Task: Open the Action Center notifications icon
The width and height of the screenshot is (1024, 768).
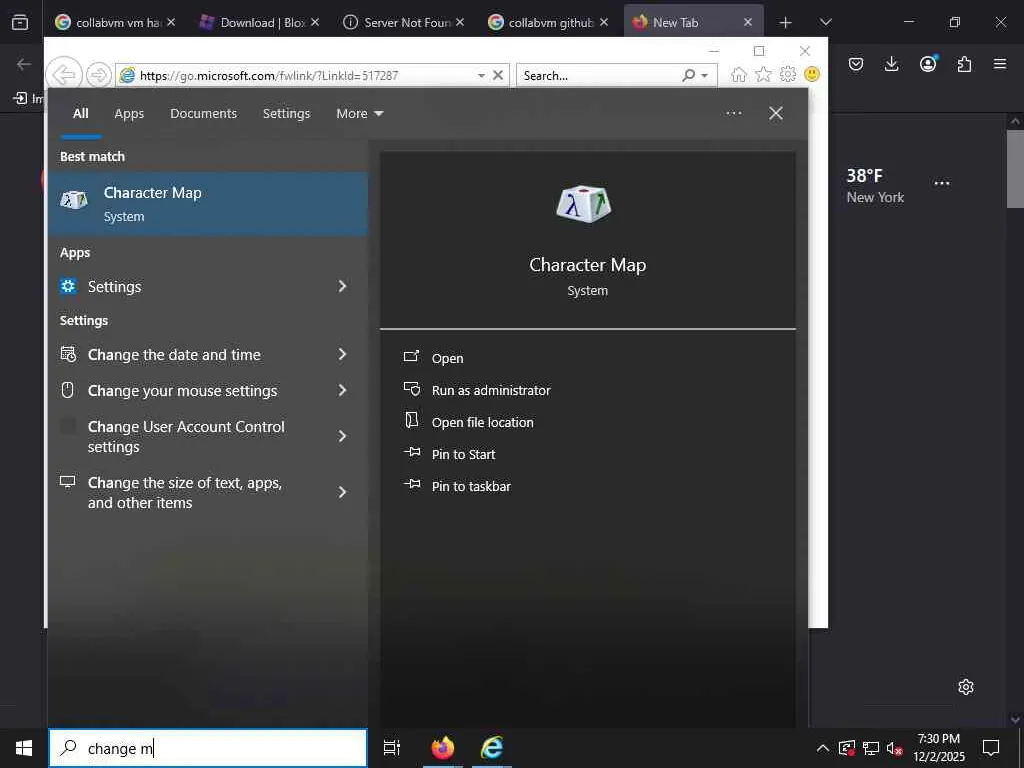Action: click(991, 748)
